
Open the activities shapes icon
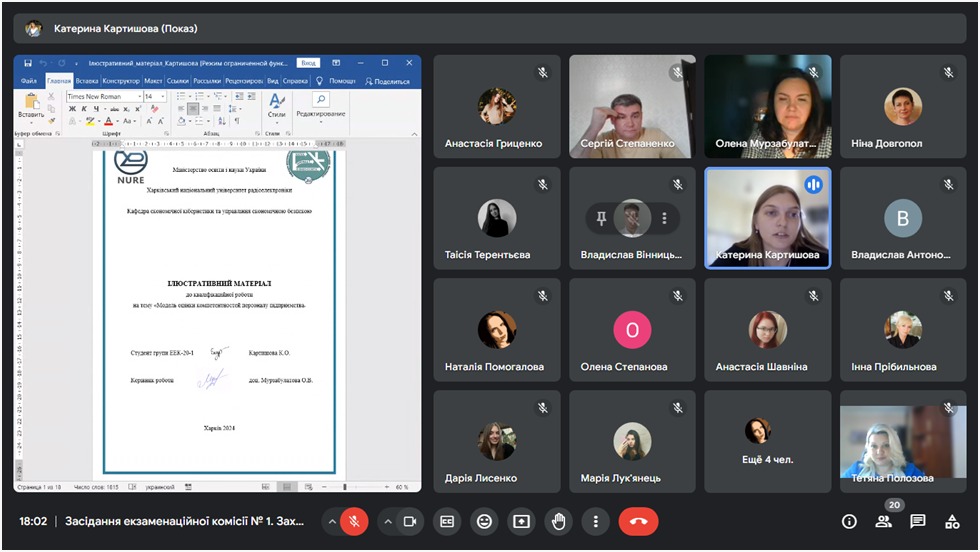tap(952, 521)
